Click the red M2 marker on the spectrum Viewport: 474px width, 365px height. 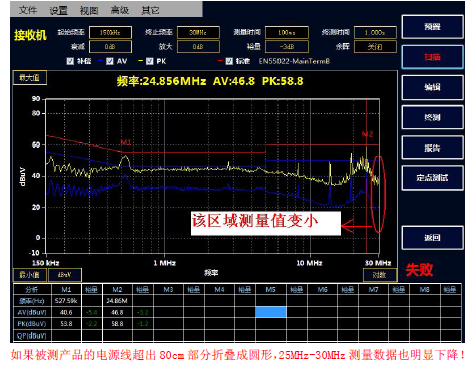[x=367, y=134]
